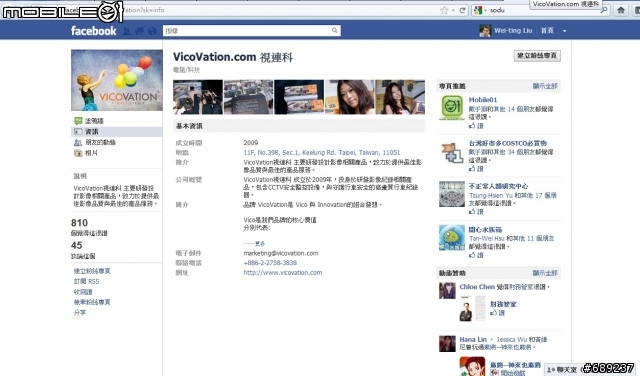Click show all link in page likes section

click(x=545, y=86)
